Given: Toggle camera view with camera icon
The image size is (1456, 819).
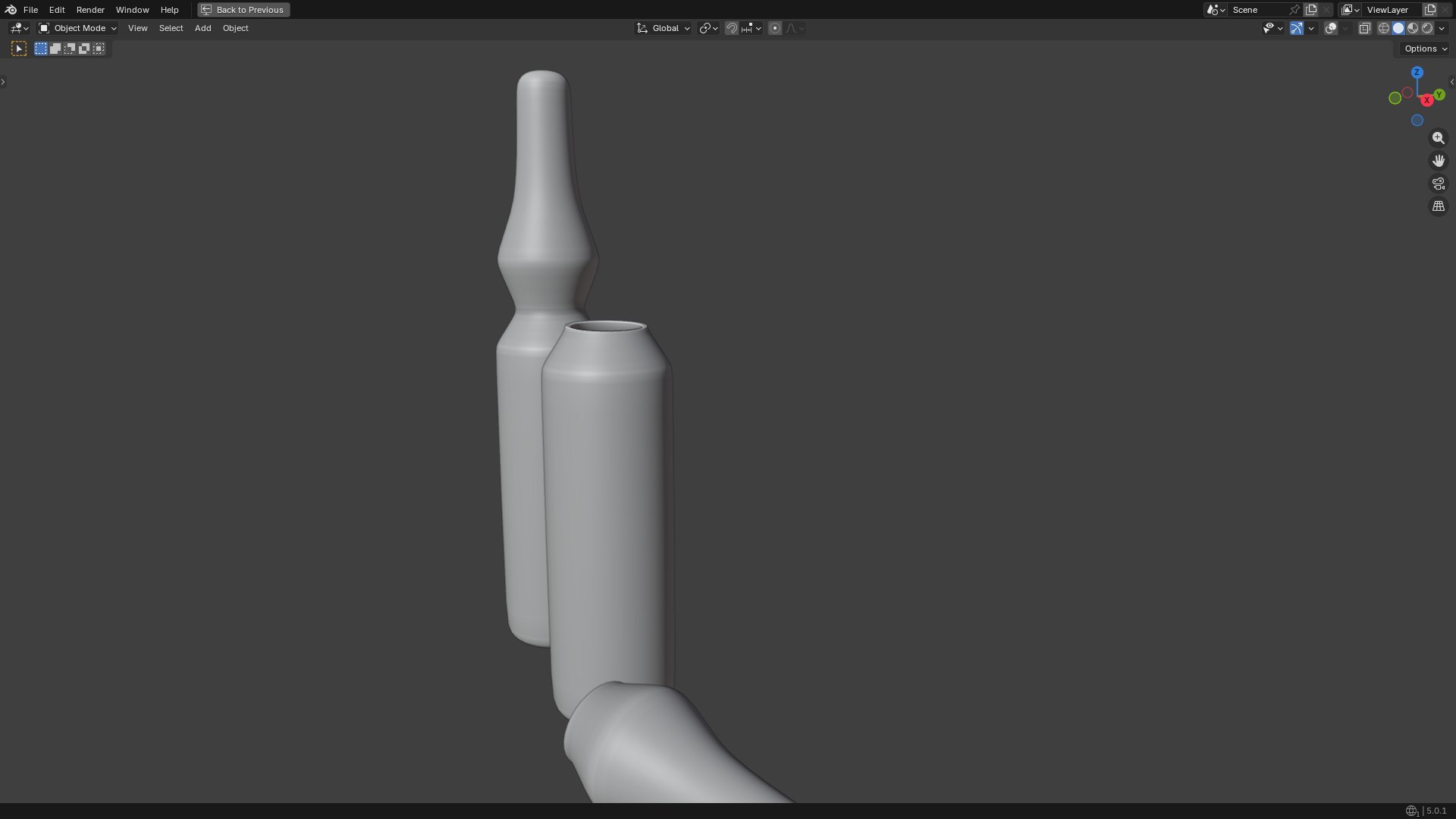Looking at the screenshot, I should coord(1438,184).
